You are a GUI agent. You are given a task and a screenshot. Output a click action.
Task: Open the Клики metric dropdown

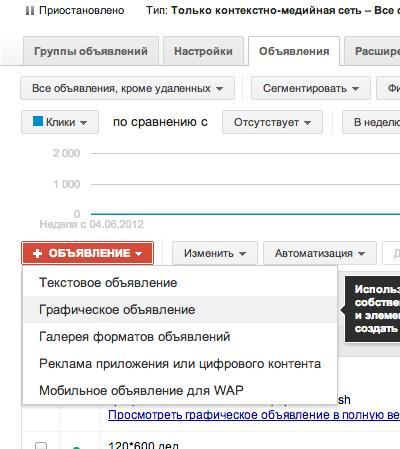pyautogui.click(x=60, y=122)
